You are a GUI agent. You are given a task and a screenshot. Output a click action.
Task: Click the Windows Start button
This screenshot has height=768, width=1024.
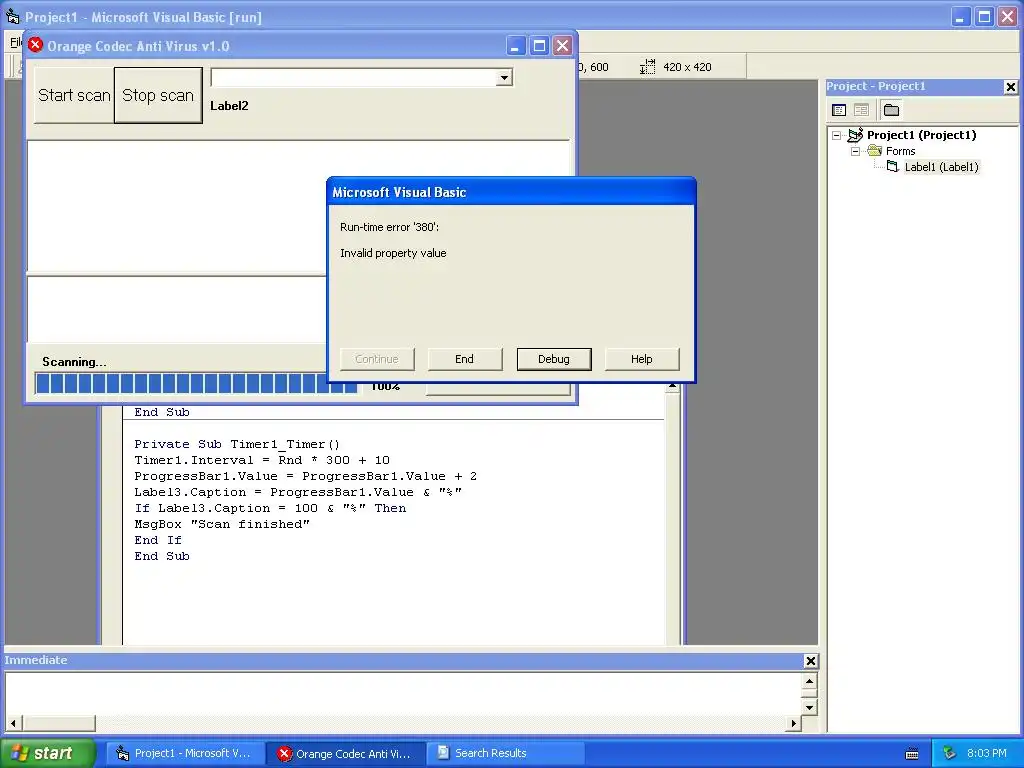47,753
